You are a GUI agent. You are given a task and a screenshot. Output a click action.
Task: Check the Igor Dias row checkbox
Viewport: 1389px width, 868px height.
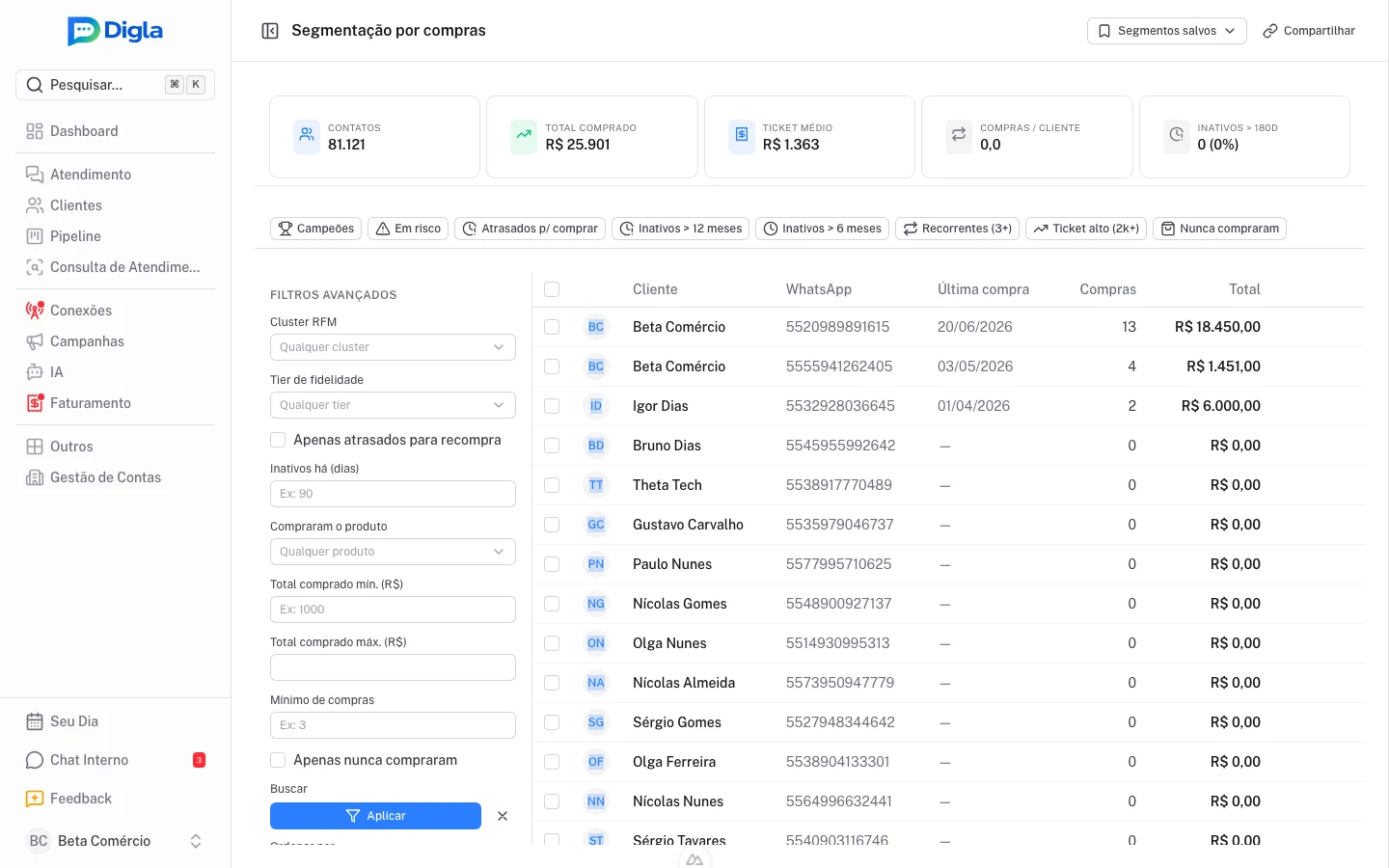point(552,406)
